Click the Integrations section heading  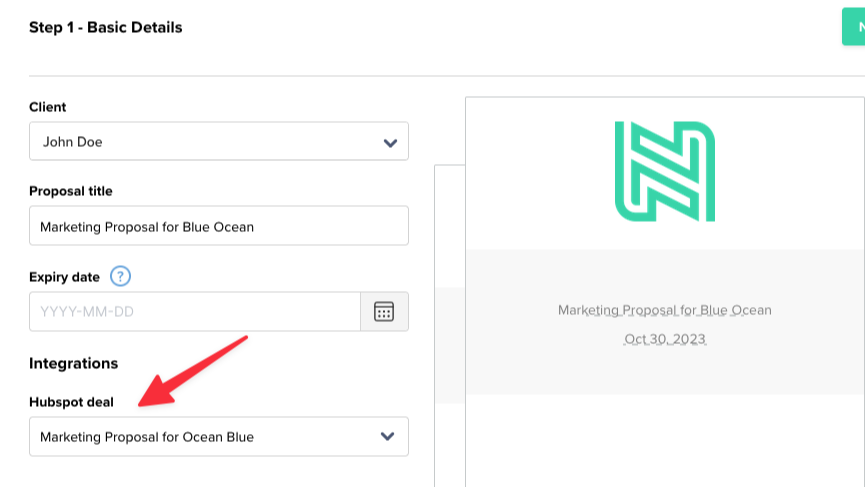[74, 363]
